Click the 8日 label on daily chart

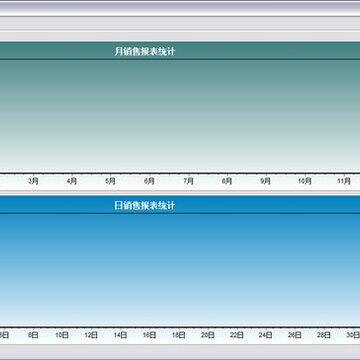[x=33, y=335]
